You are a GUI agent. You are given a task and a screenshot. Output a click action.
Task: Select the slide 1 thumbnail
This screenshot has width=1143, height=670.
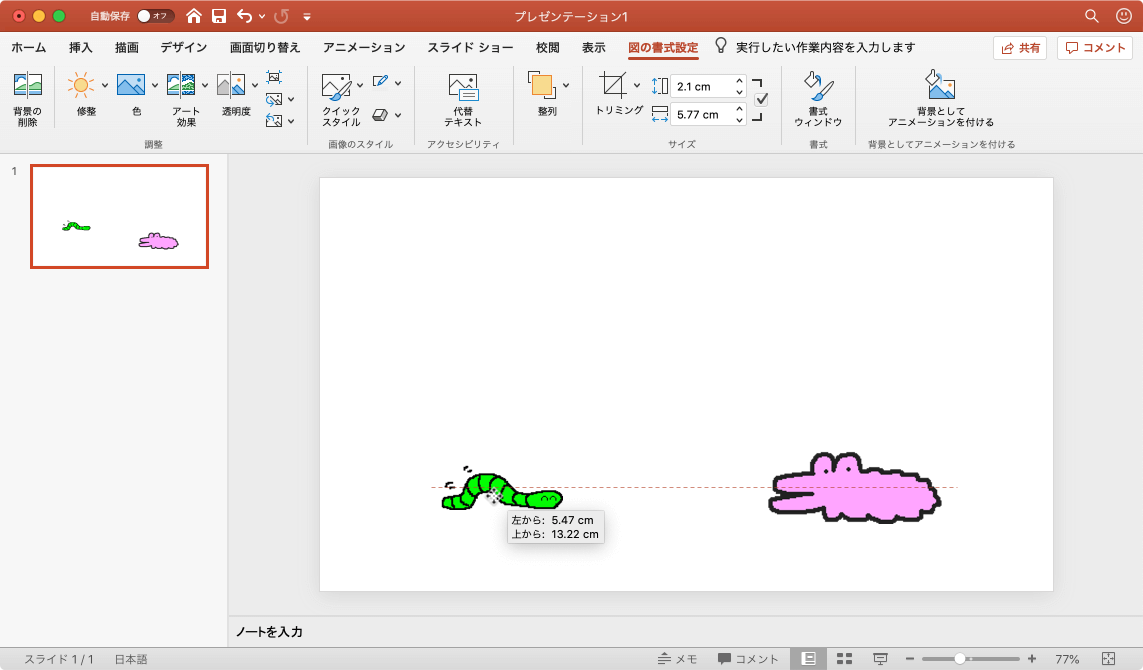(119, 217)
